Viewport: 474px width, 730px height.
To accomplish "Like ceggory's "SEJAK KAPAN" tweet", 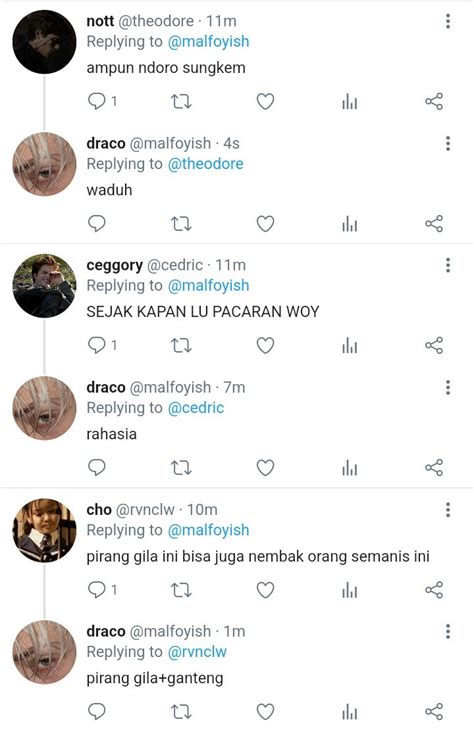I will (x=265, y=345).
